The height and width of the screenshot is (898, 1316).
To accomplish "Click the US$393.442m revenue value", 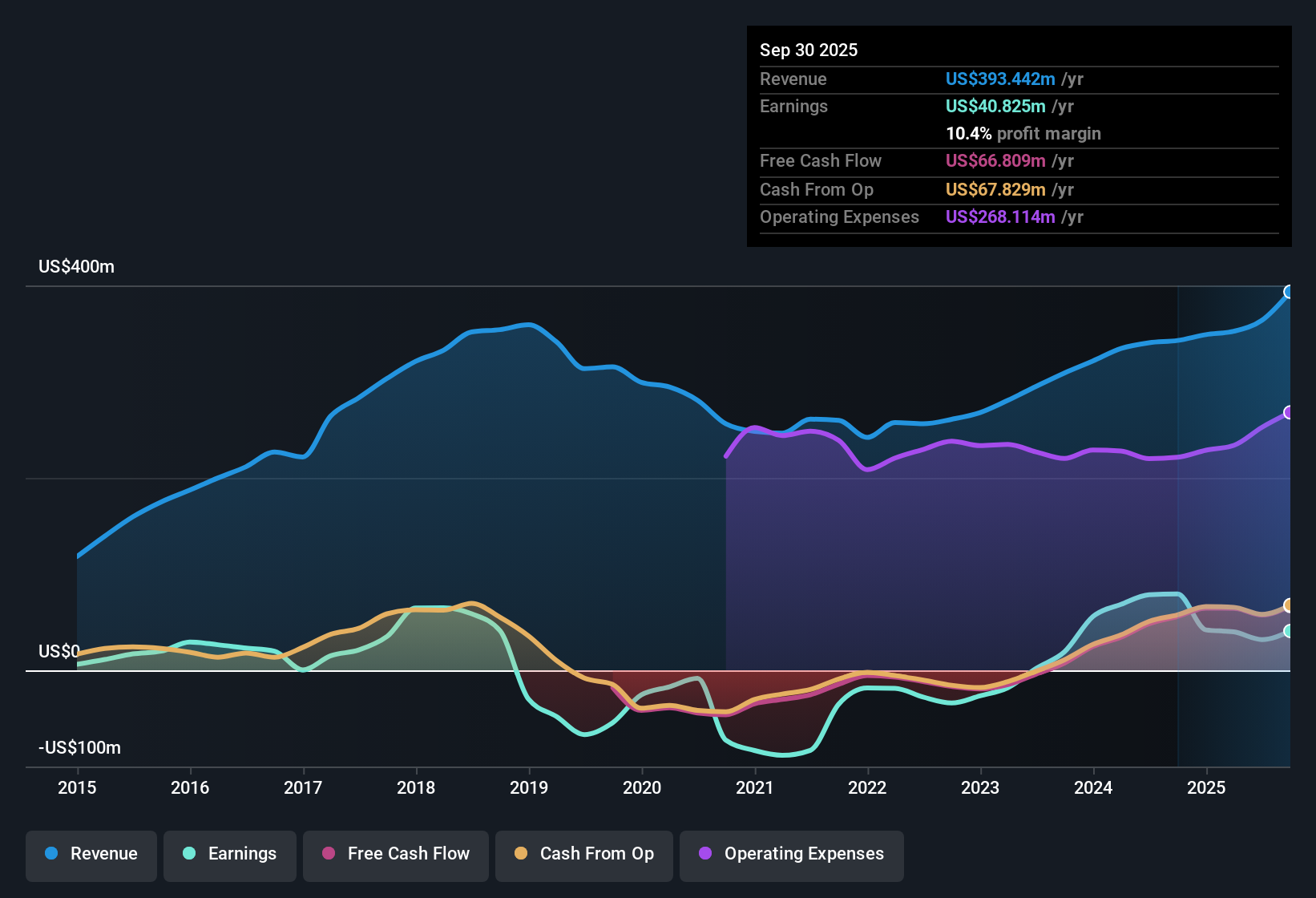I will tap(999, 79).
